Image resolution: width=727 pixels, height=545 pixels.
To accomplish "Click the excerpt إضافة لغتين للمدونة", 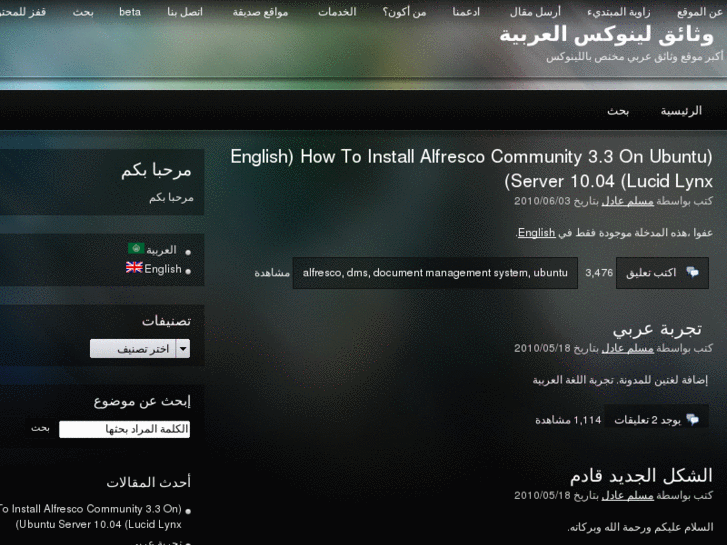I will [x=620, y=380].
